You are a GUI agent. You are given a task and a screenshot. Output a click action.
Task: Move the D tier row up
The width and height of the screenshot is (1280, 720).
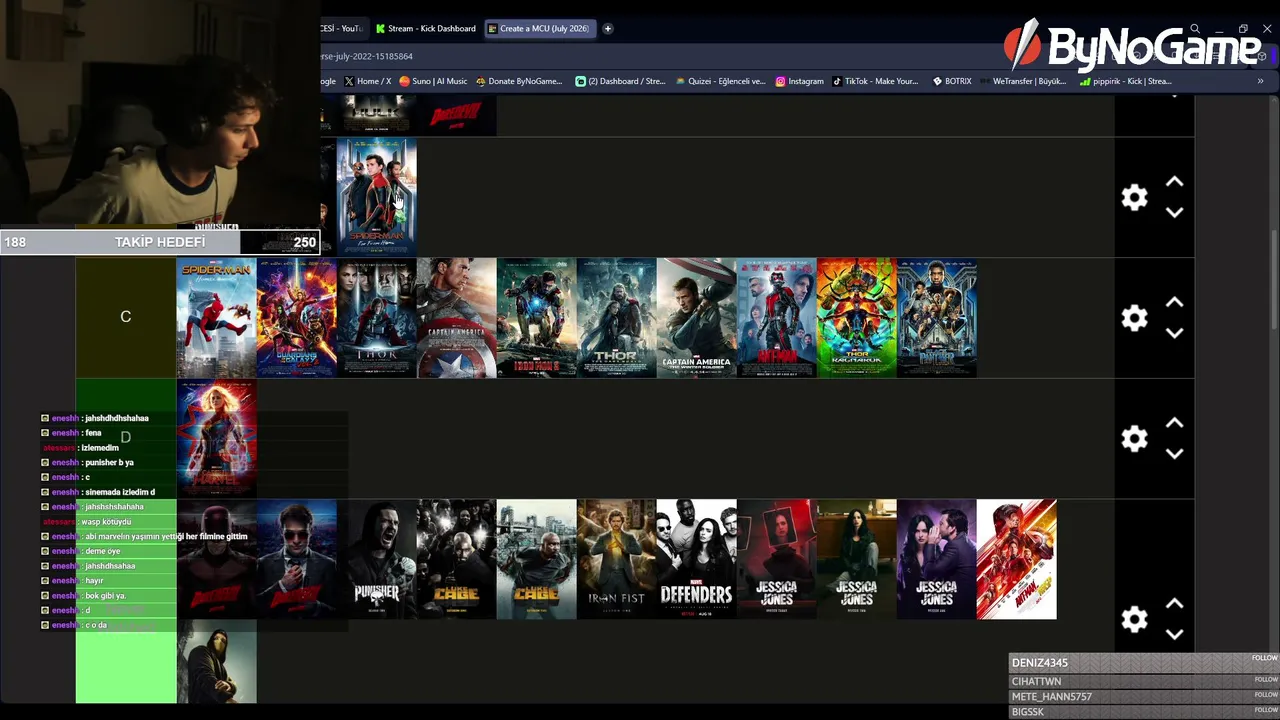1175,423
